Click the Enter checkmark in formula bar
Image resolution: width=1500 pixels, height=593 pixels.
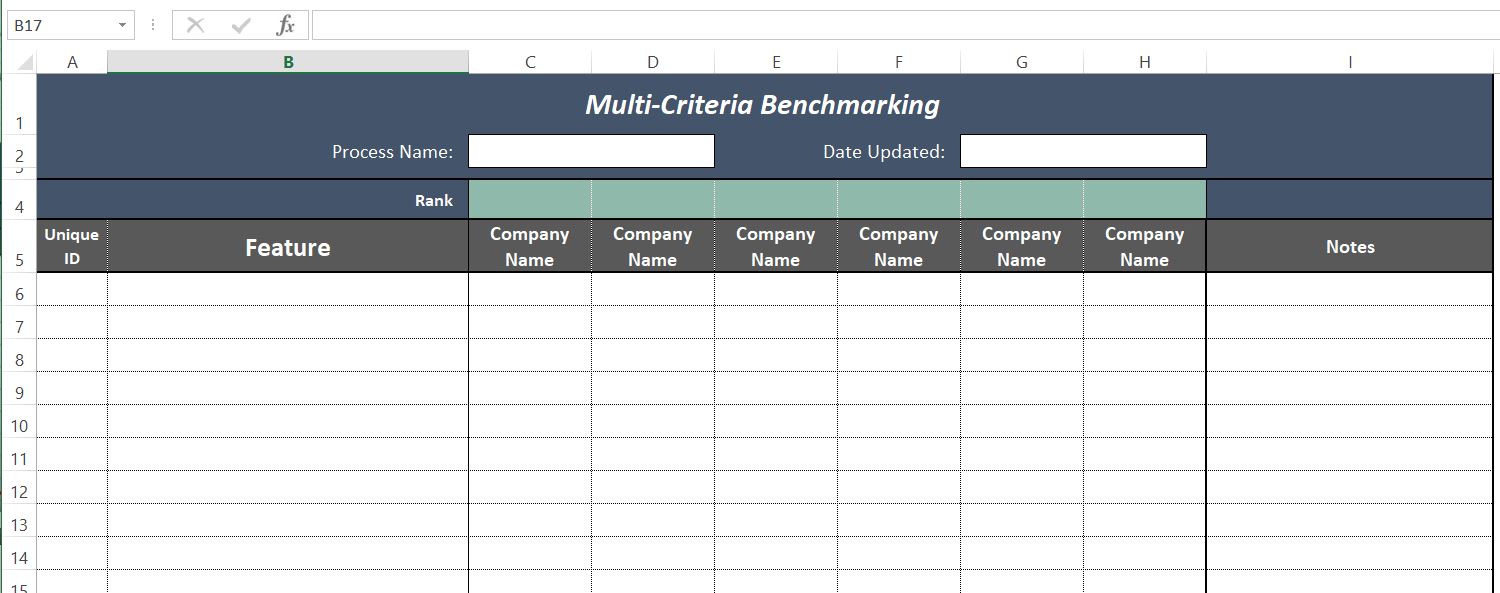(240, 26)
